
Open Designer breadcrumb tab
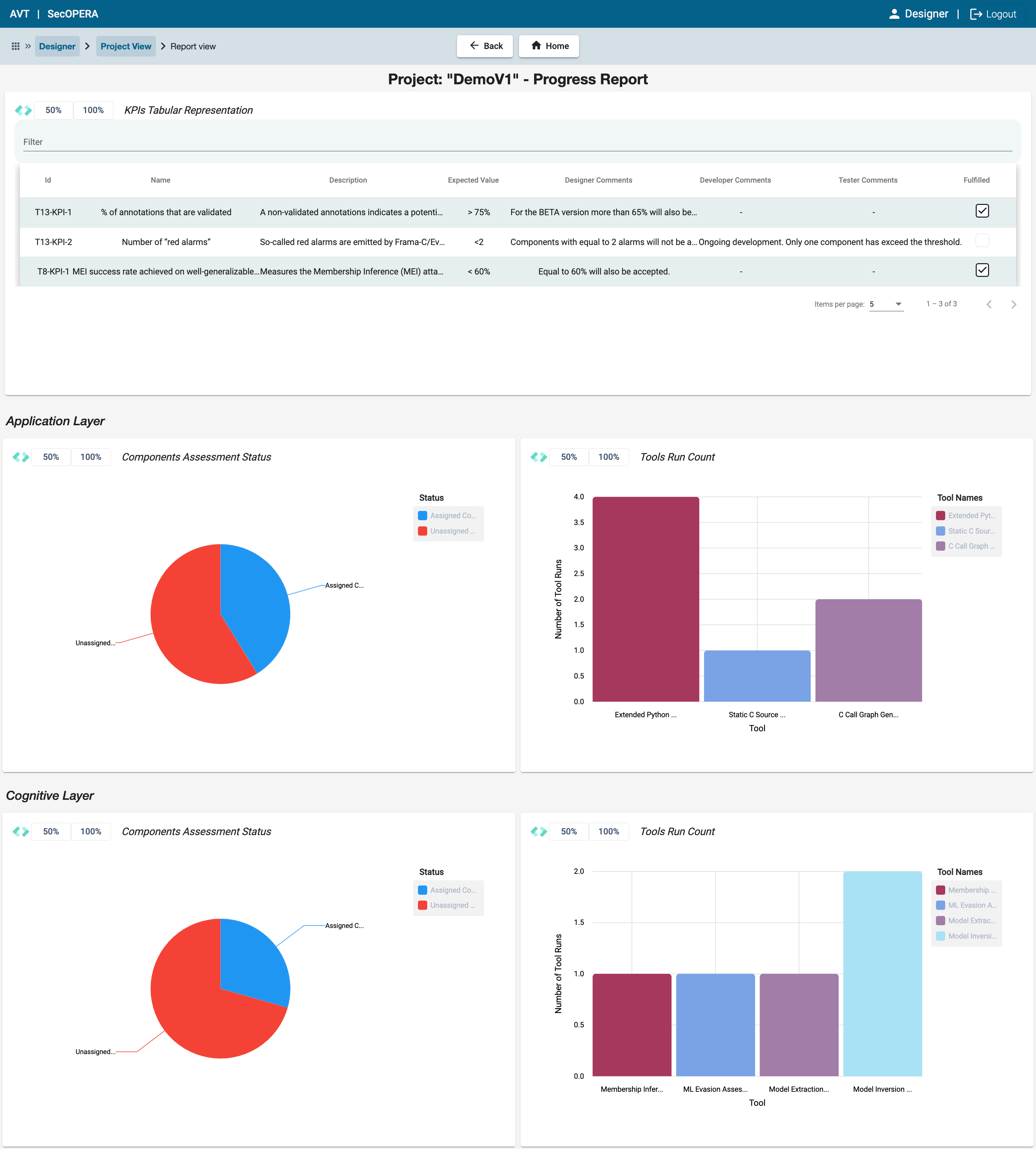(57, 46)
